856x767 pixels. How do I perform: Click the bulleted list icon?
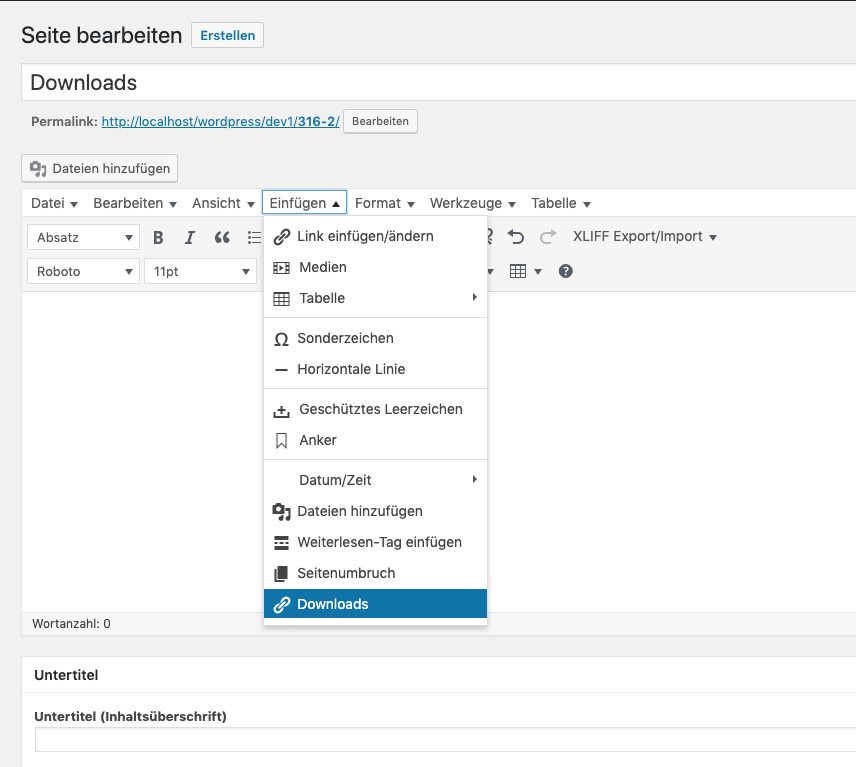click(x=254, y=237)
